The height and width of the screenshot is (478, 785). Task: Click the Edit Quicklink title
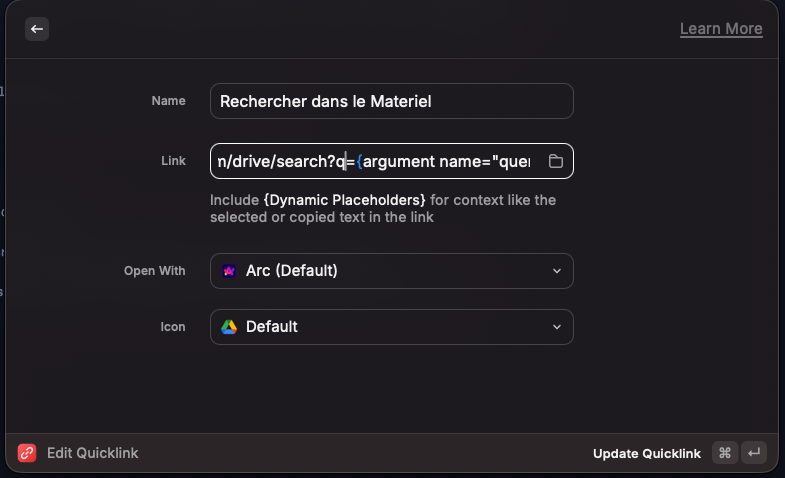pos(92,453)
